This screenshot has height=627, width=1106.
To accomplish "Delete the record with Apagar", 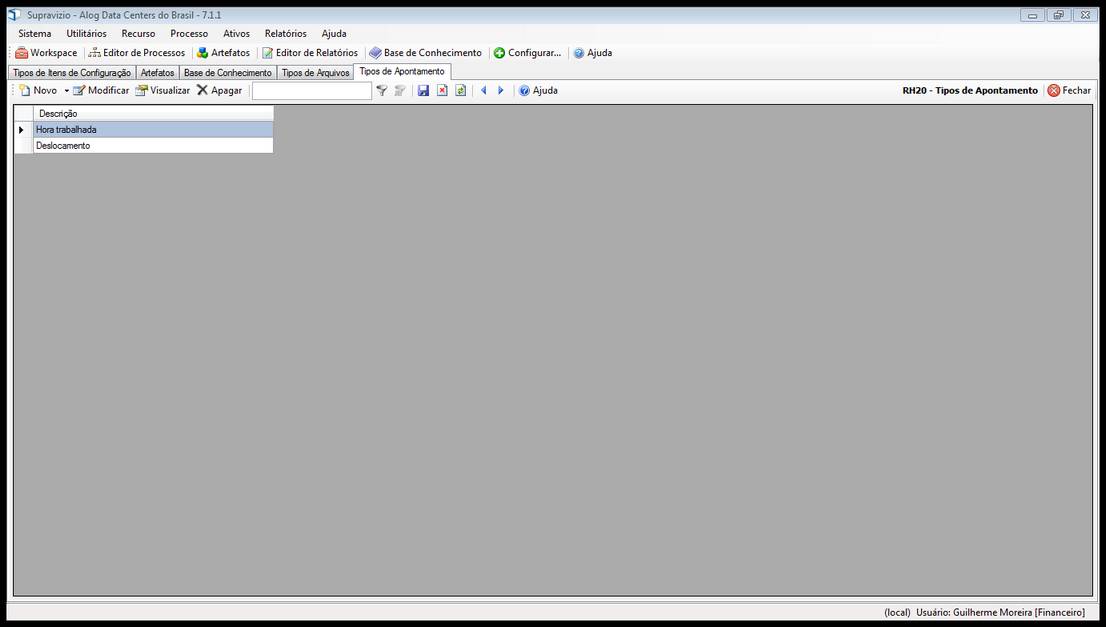I will [x=219, y=90].
